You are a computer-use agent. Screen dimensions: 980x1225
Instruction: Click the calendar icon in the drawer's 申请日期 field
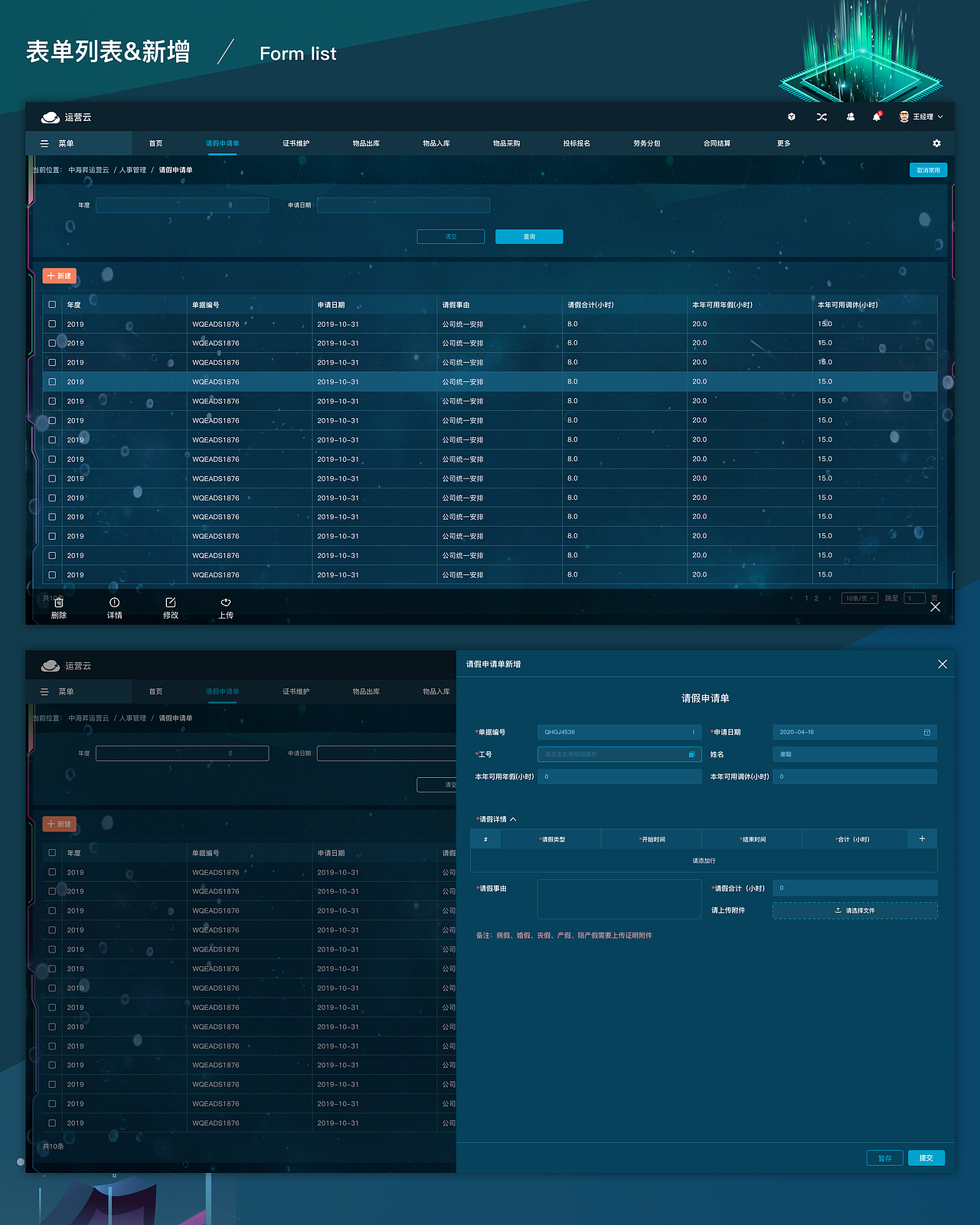point(927,732)
